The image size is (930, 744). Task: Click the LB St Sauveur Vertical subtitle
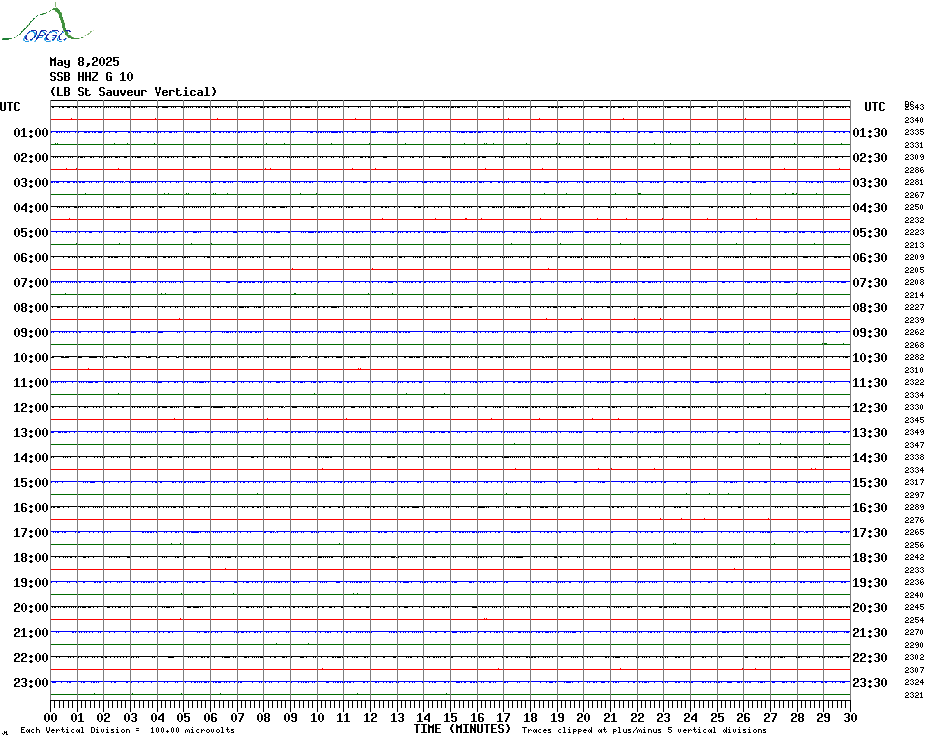(x=133, y=92)
